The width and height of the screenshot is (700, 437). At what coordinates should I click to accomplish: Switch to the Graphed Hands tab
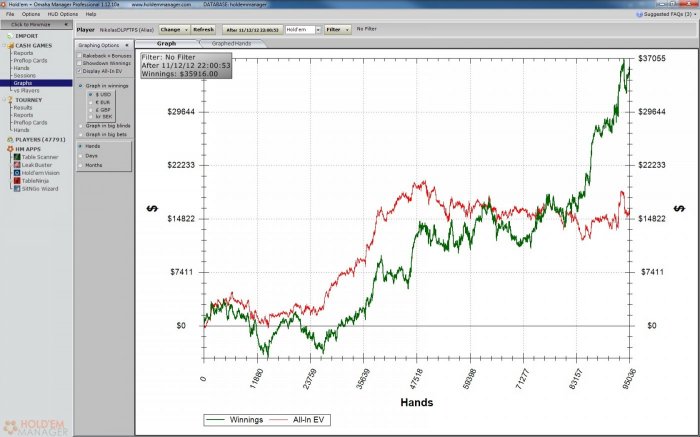[231, 44]
